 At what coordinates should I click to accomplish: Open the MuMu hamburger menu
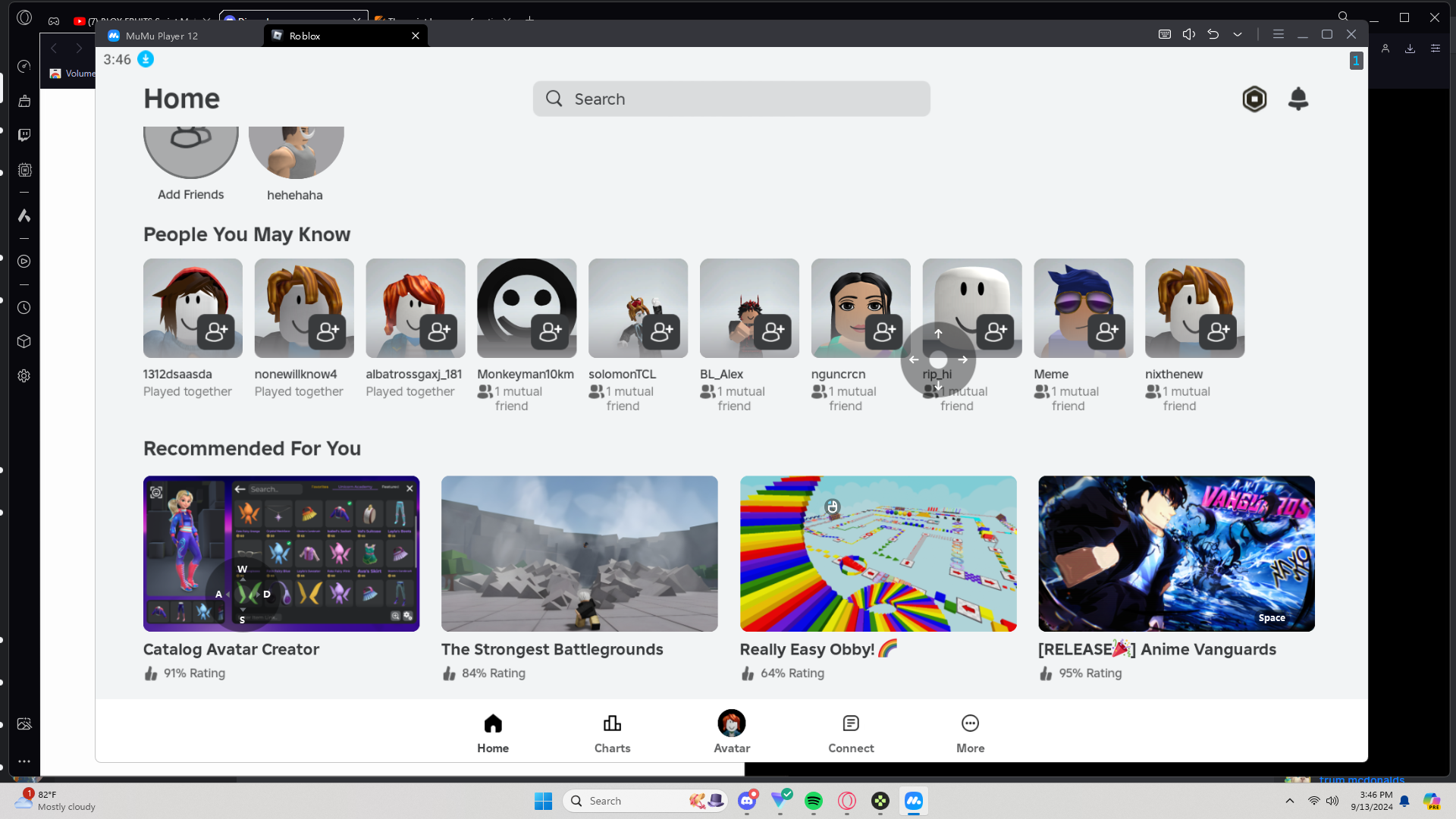1279,34
